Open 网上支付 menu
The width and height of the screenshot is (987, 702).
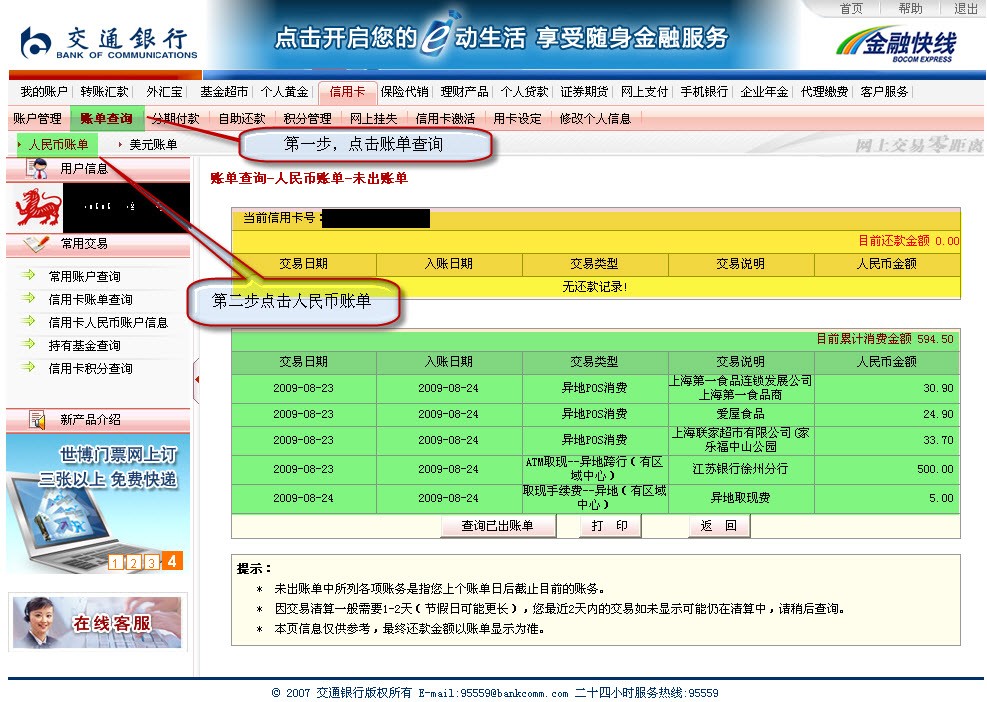pyautogui.click(x=644, y=92)
